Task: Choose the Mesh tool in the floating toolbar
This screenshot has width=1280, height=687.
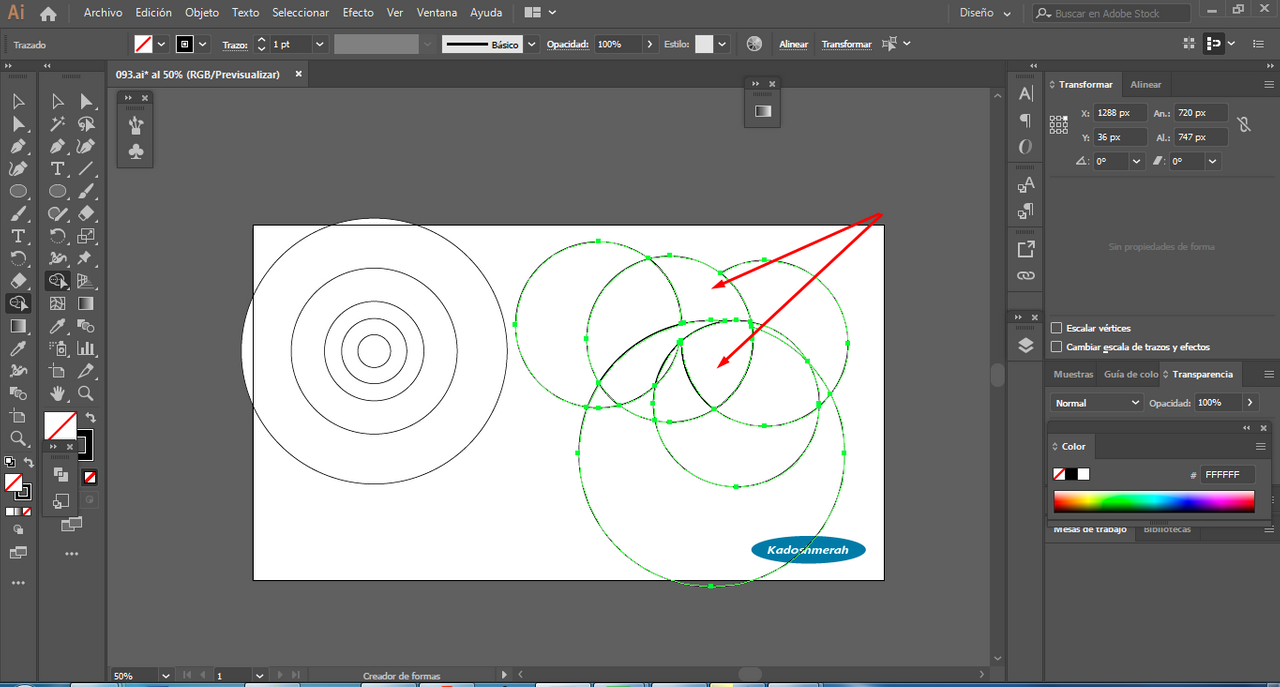Action: coord(58,303)
